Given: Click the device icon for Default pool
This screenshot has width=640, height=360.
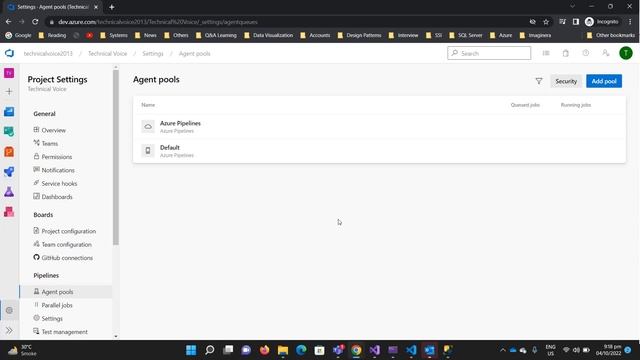Looking at the screenshot, I should (x=148, y=151).
